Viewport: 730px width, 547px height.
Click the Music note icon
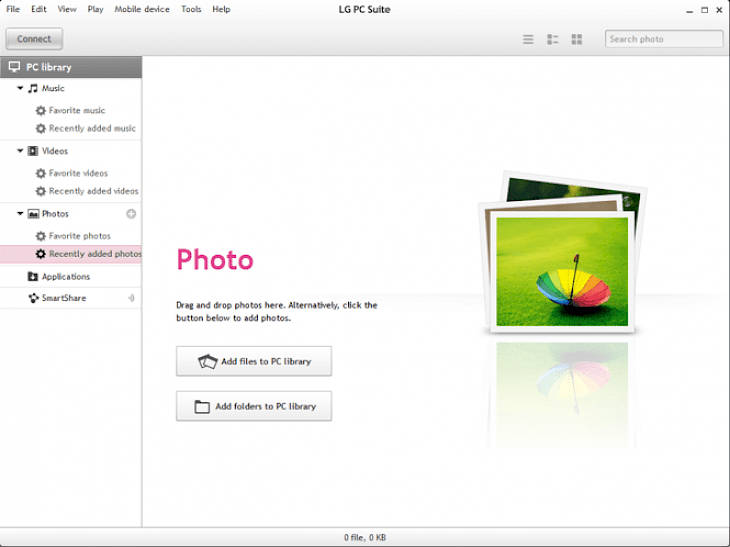(x=33, y=88)
